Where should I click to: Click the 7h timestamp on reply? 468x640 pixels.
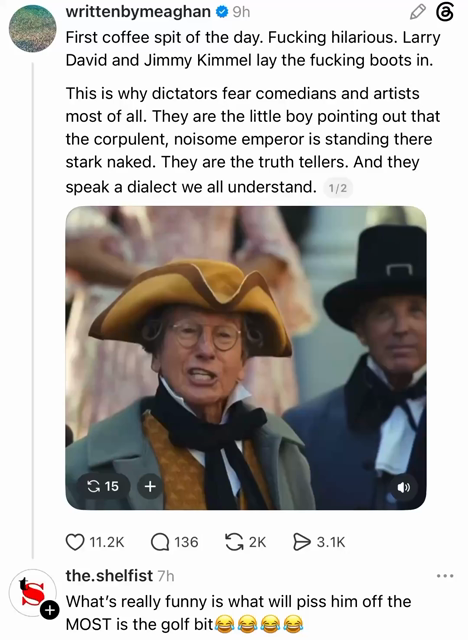(166, 576)
